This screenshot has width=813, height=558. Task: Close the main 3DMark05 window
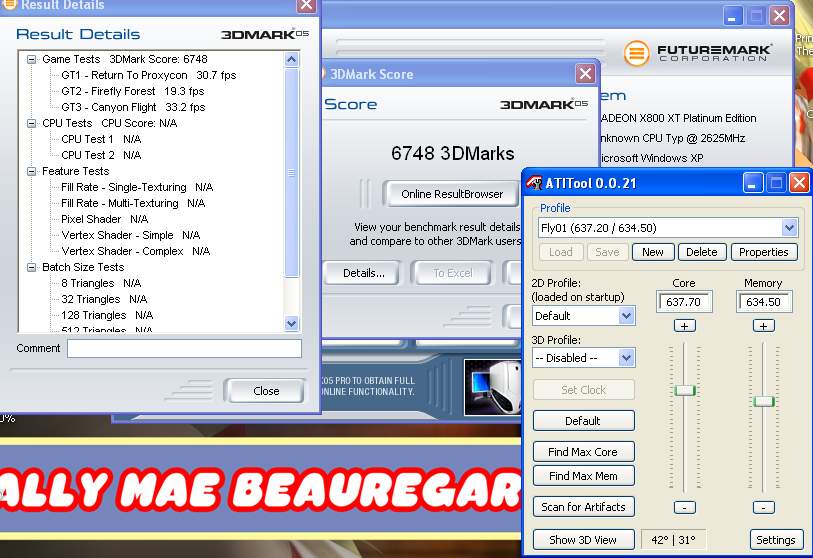[779, 16]
